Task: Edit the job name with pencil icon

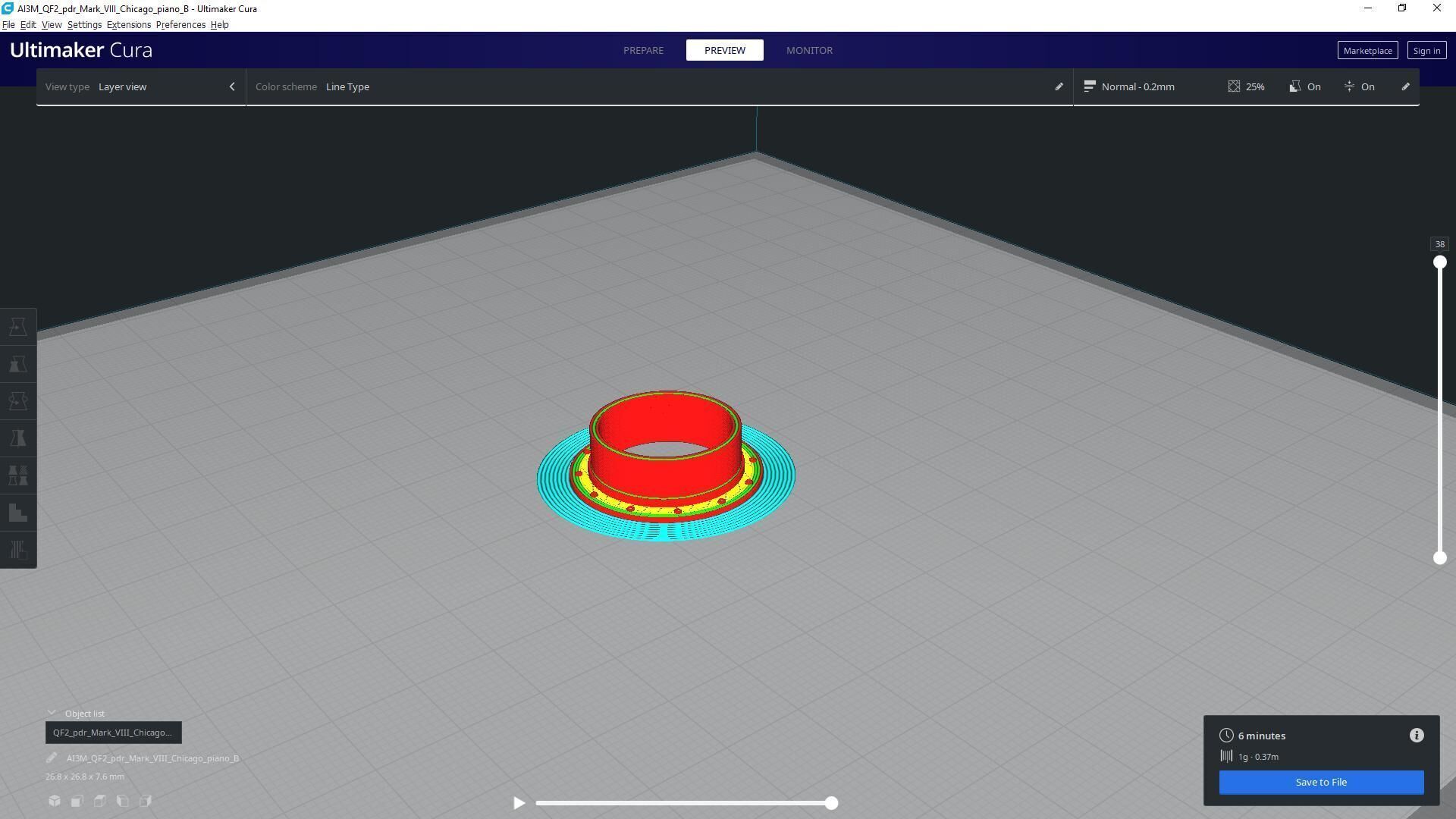Action: coord(52,758)
